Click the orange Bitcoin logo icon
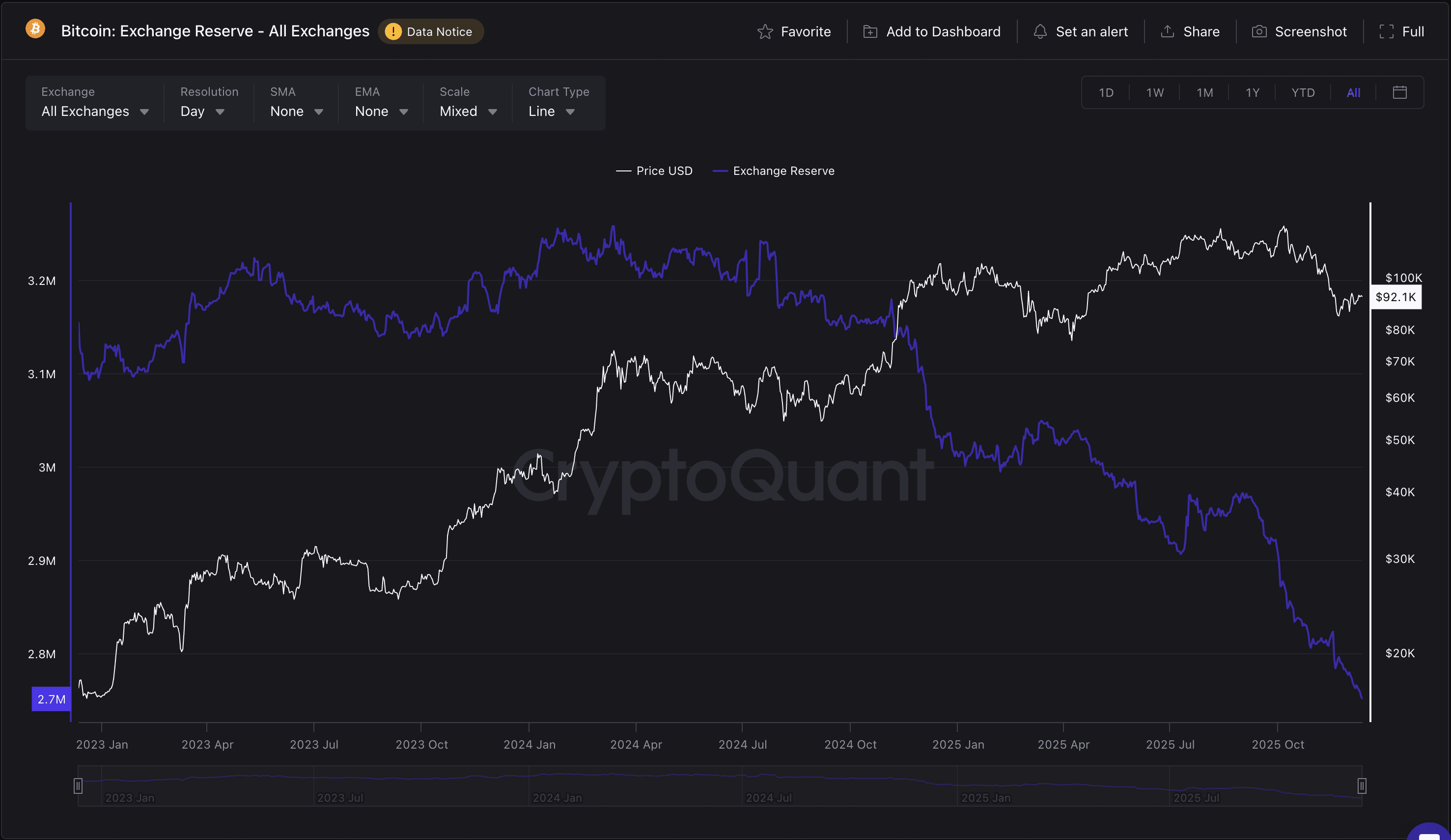The height and width of the screenshot is (840, 1451). (35, 29)
